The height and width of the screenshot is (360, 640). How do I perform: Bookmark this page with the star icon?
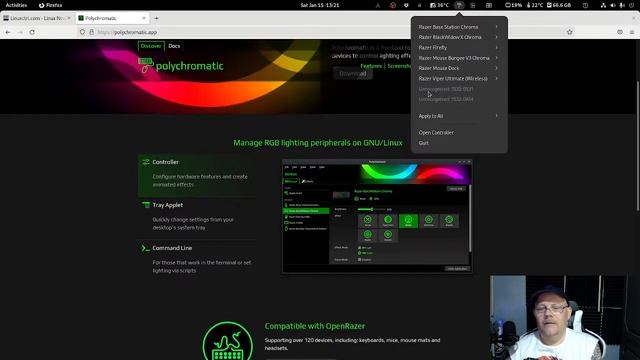(569, 32)
